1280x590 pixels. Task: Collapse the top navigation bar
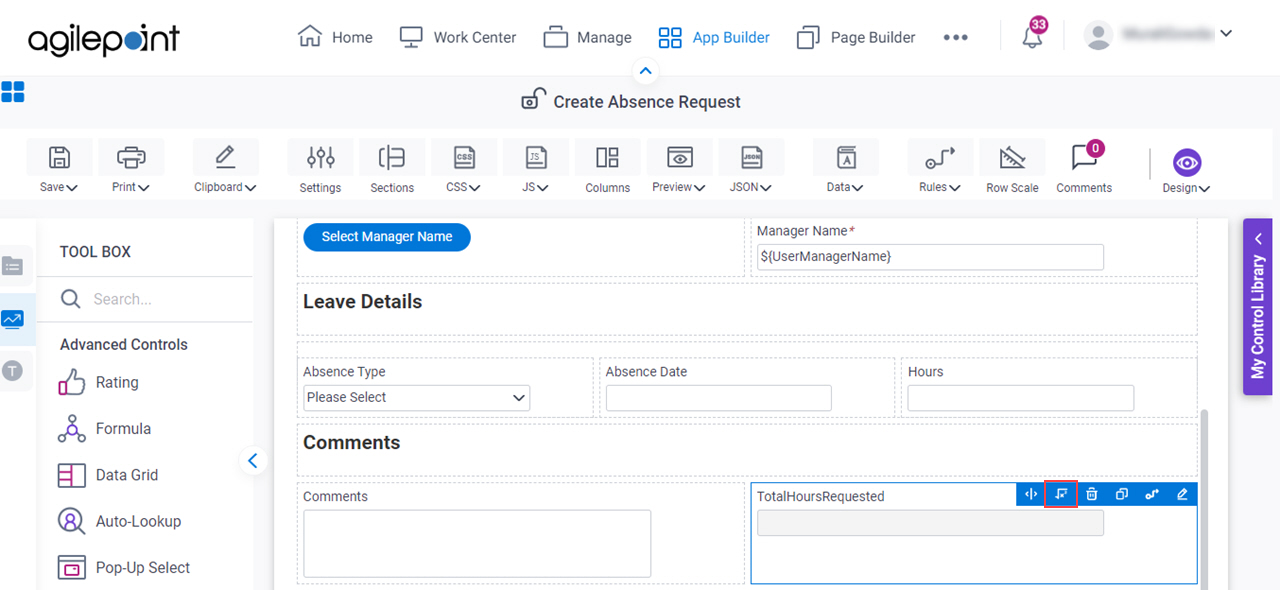click(645, 71)
